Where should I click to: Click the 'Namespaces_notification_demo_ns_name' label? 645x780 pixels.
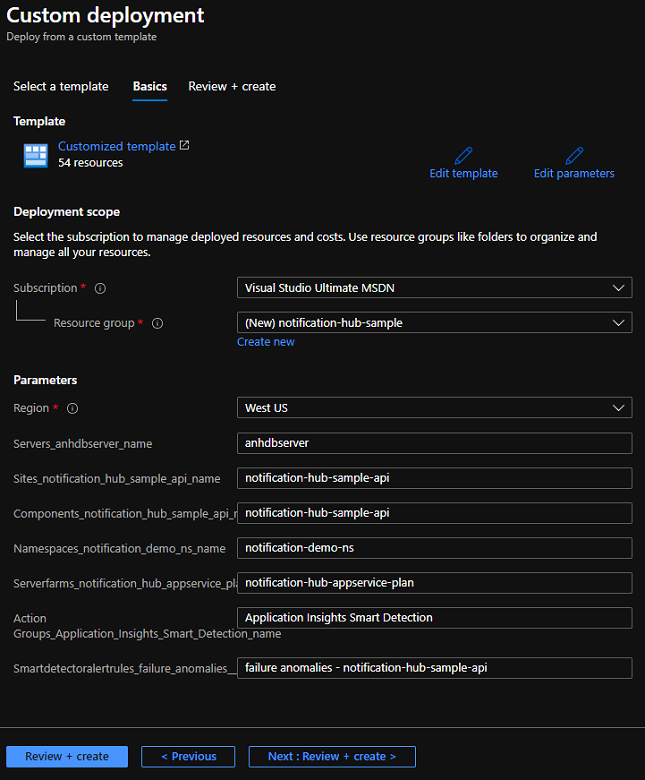coord(119,549)
